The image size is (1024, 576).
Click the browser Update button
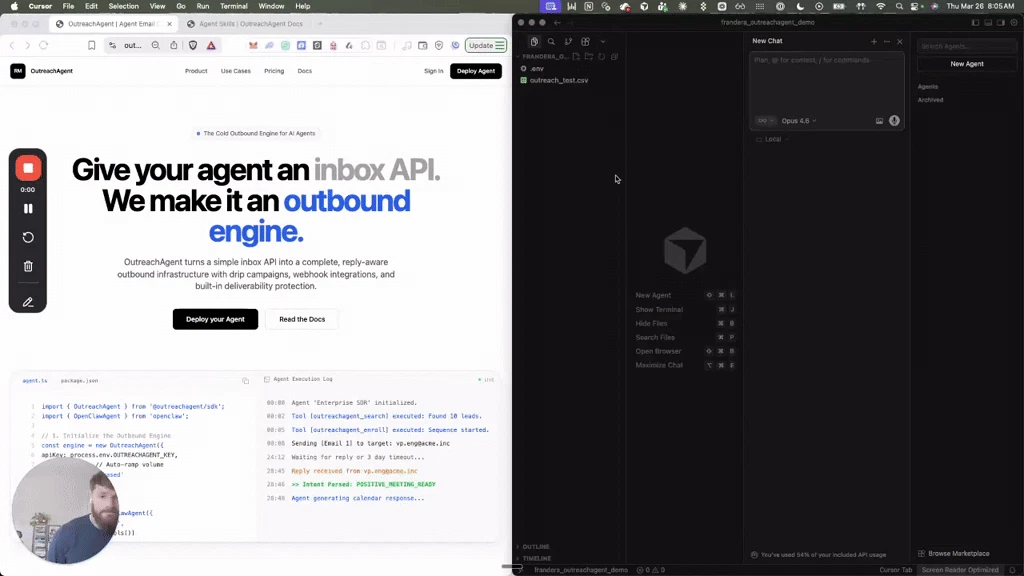click(485, 46)
